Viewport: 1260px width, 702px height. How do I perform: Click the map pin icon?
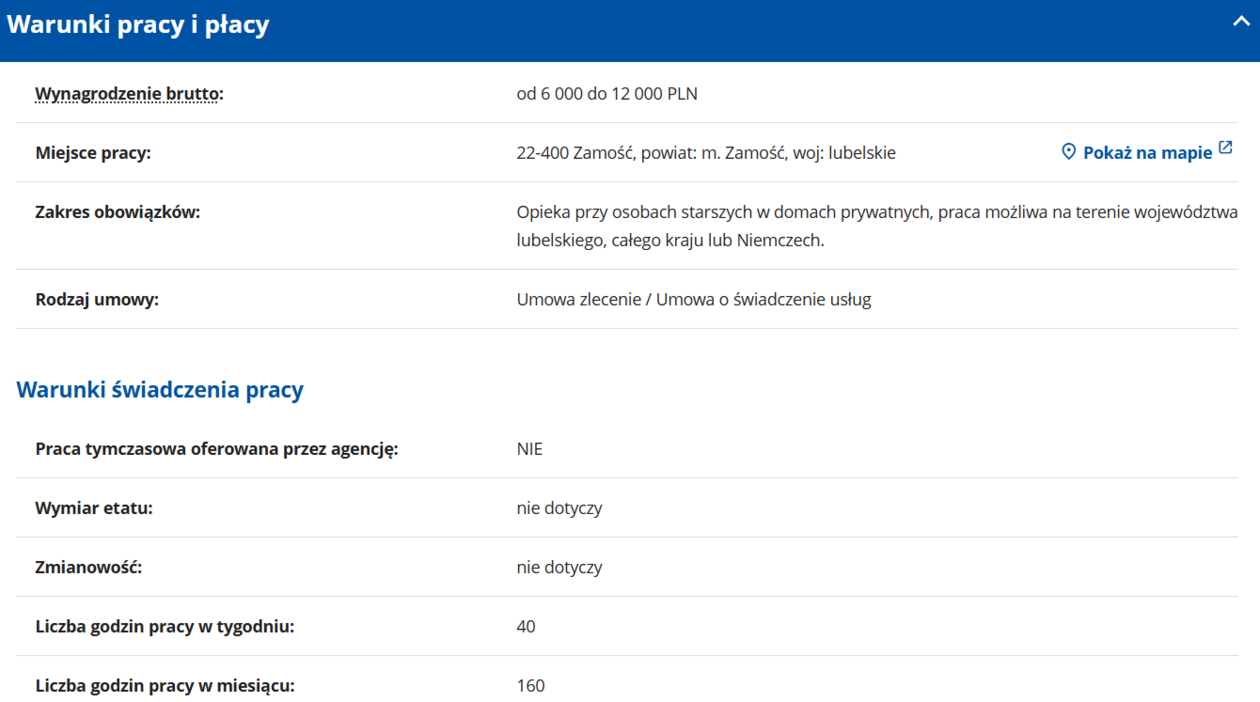(x=1068, y=152)
